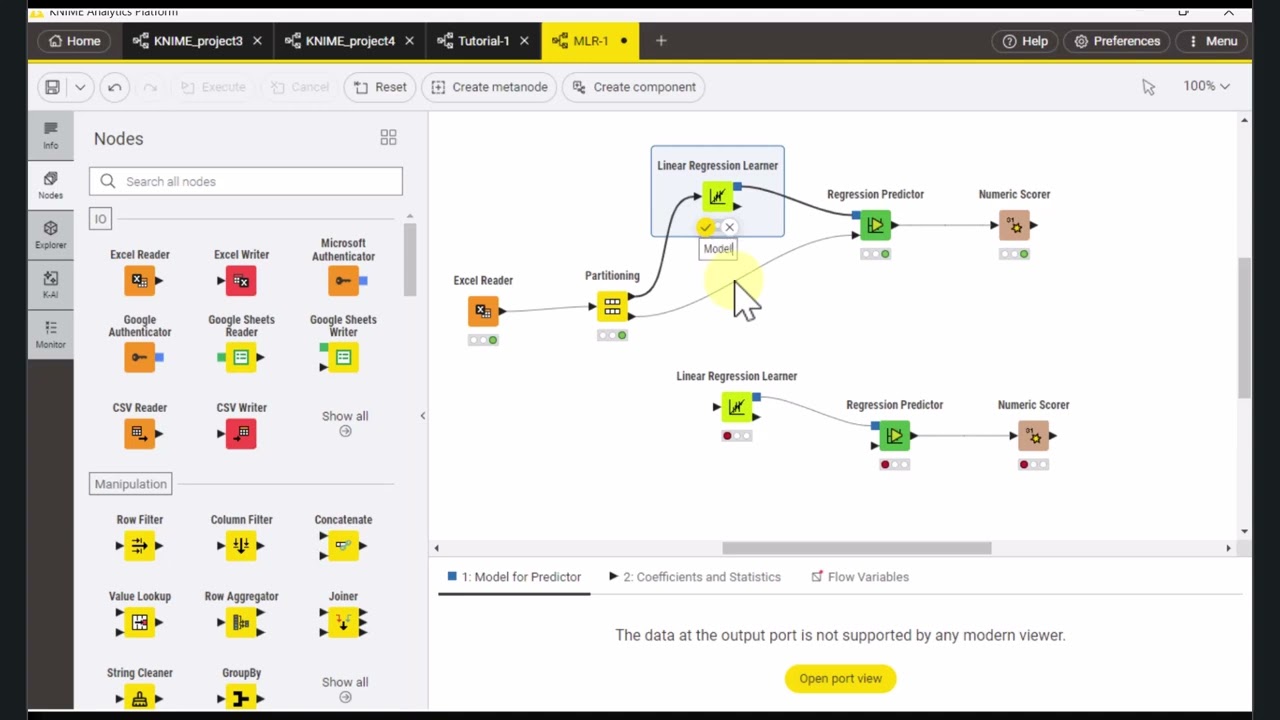This screenshot has width=1280, height=720.
Task: Open the Home tab
Action: (x=74, y=41)
